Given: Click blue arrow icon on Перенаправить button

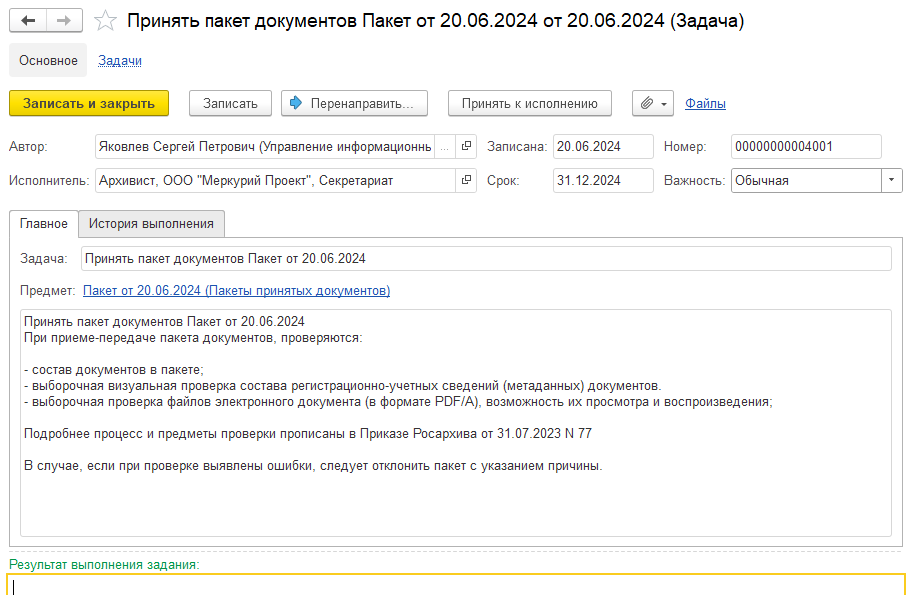Looking at the screenshot, I should (x=296, y=103).
